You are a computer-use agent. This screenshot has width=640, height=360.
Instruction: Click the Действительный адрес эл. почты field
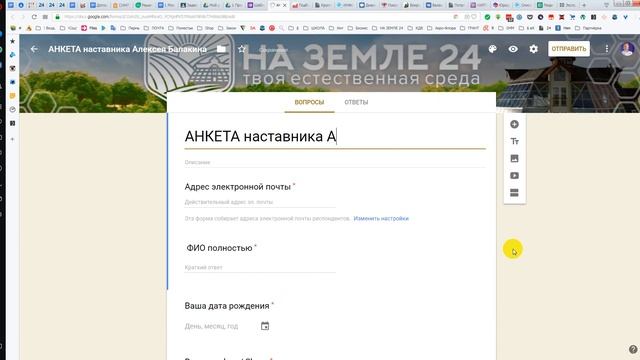point(260,202)
